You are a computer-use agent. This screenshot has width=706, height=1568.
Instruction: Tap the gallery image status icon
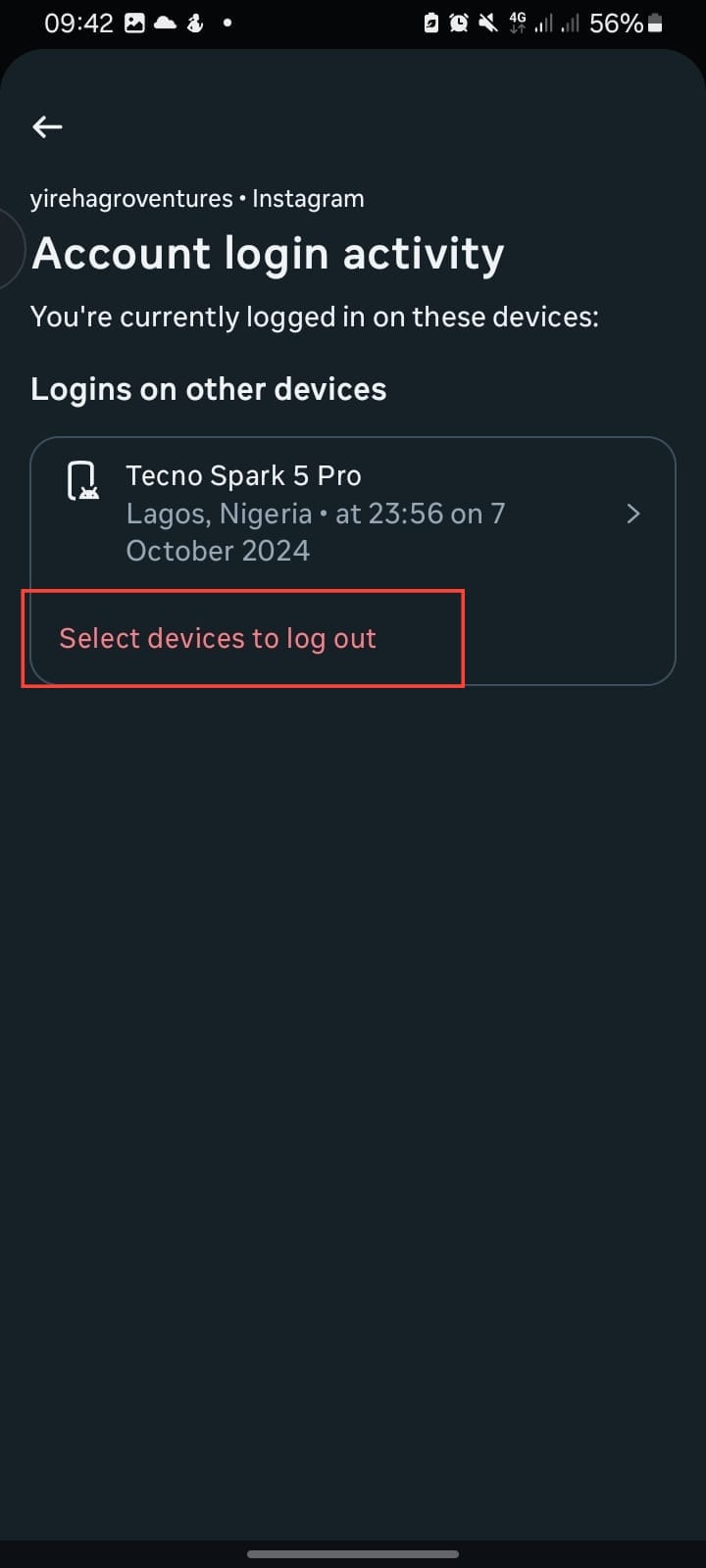(x=134, y=24)
